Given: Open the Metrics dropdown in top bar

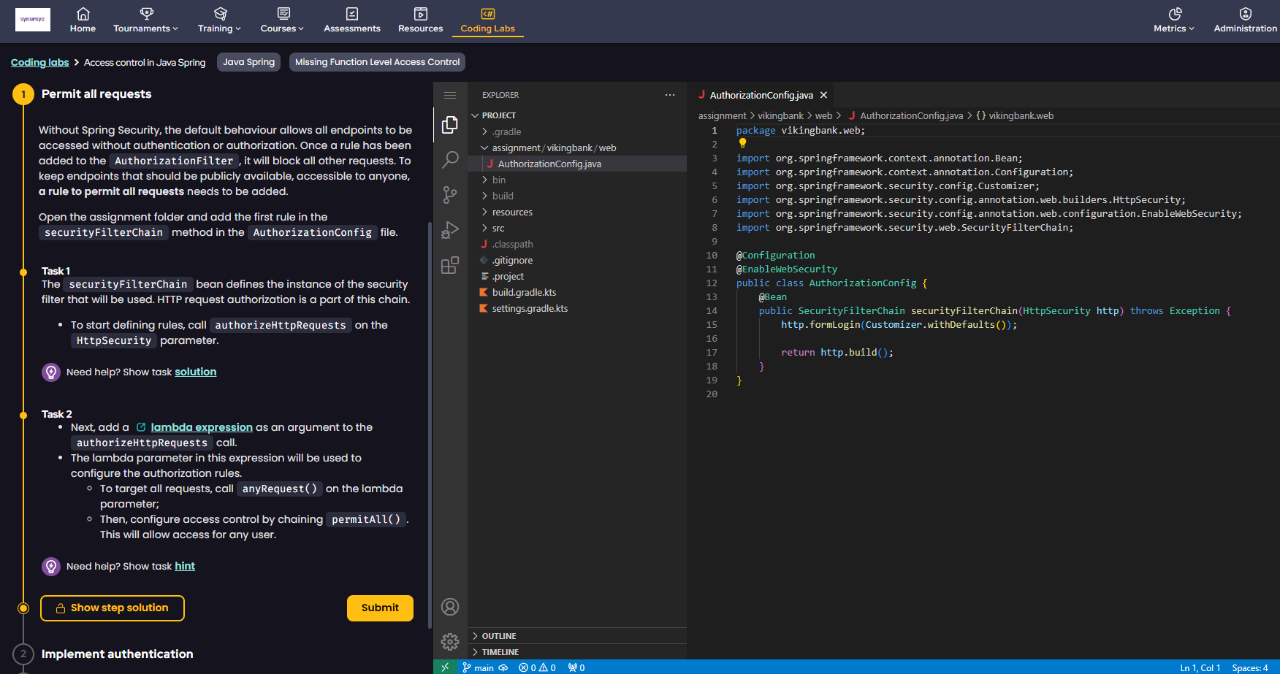Looking at the screenshot, I should [1174, 20].
